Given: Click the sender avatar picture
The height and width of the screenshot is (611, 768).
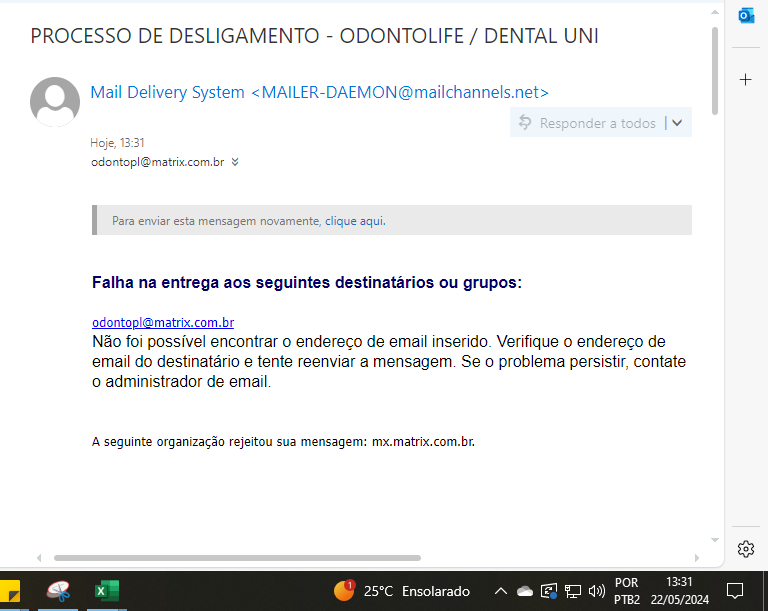Looking at the screenshot, I should coord(55,101).
